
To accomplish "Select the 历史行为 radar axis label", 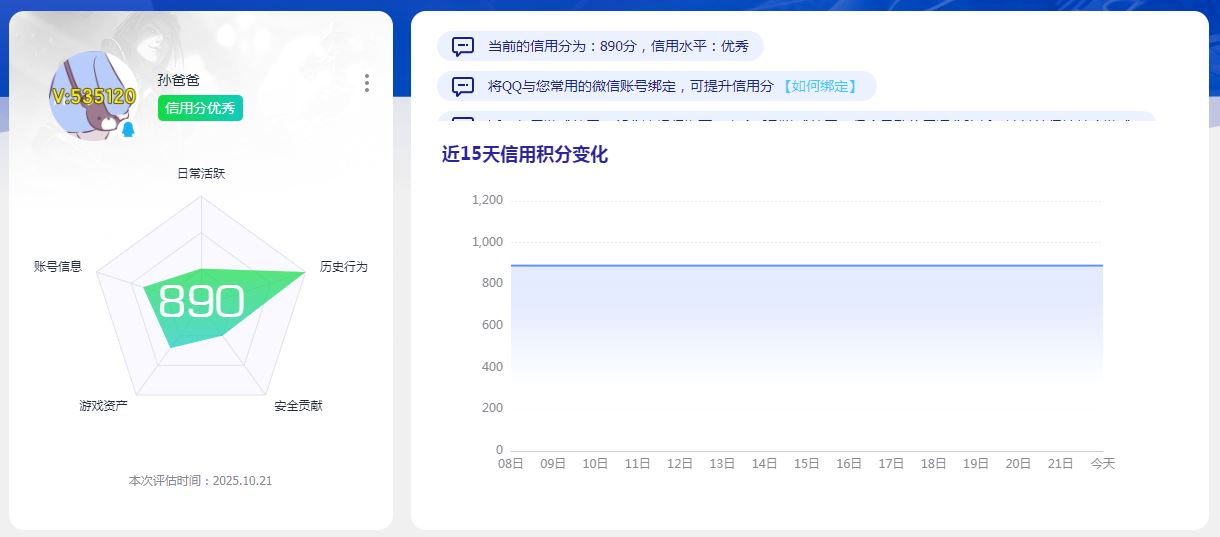I will [x=343, y=267].
